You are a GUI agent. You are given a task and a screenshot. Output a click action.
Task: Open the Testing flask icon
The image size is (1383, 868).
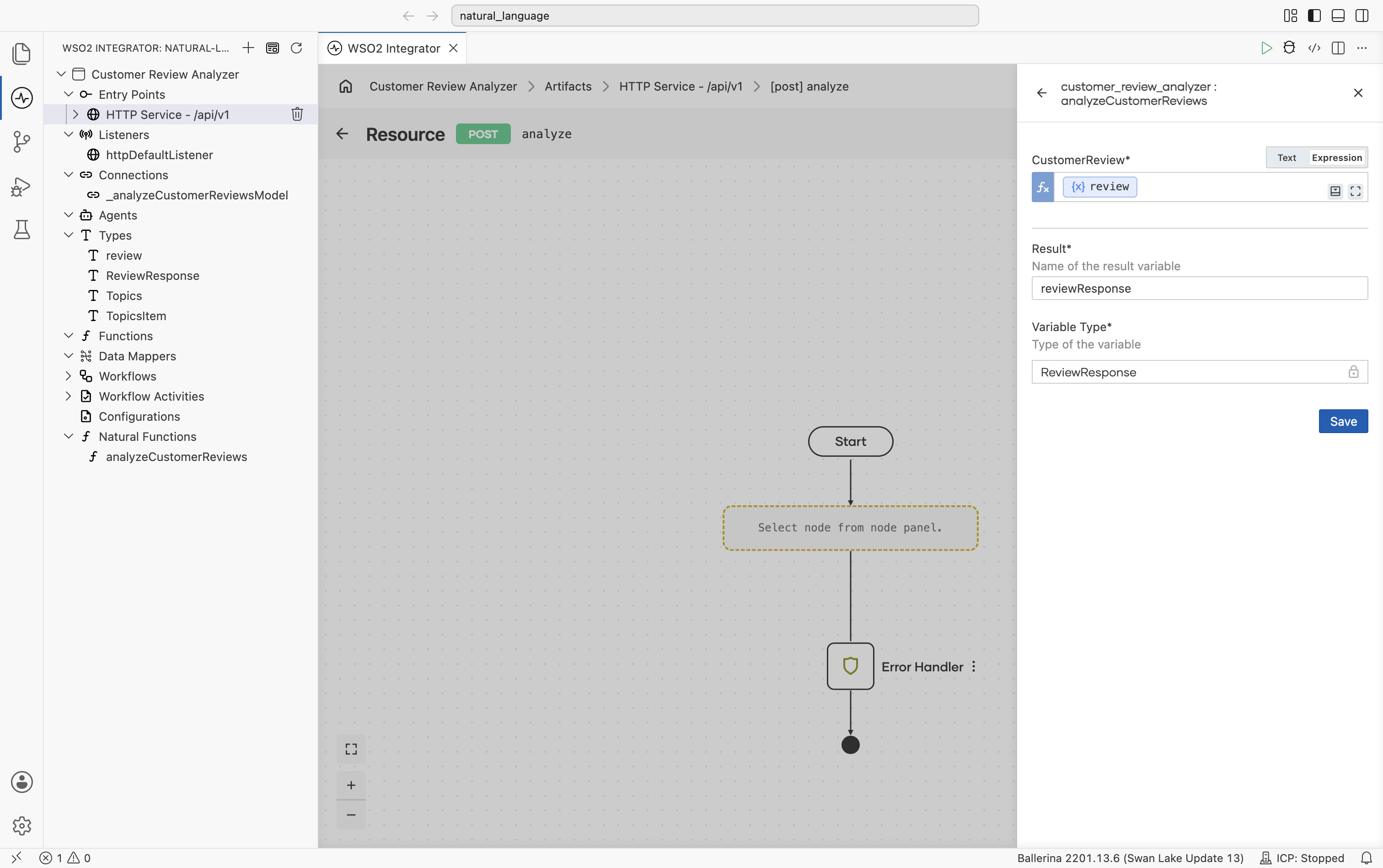[21, 230]
